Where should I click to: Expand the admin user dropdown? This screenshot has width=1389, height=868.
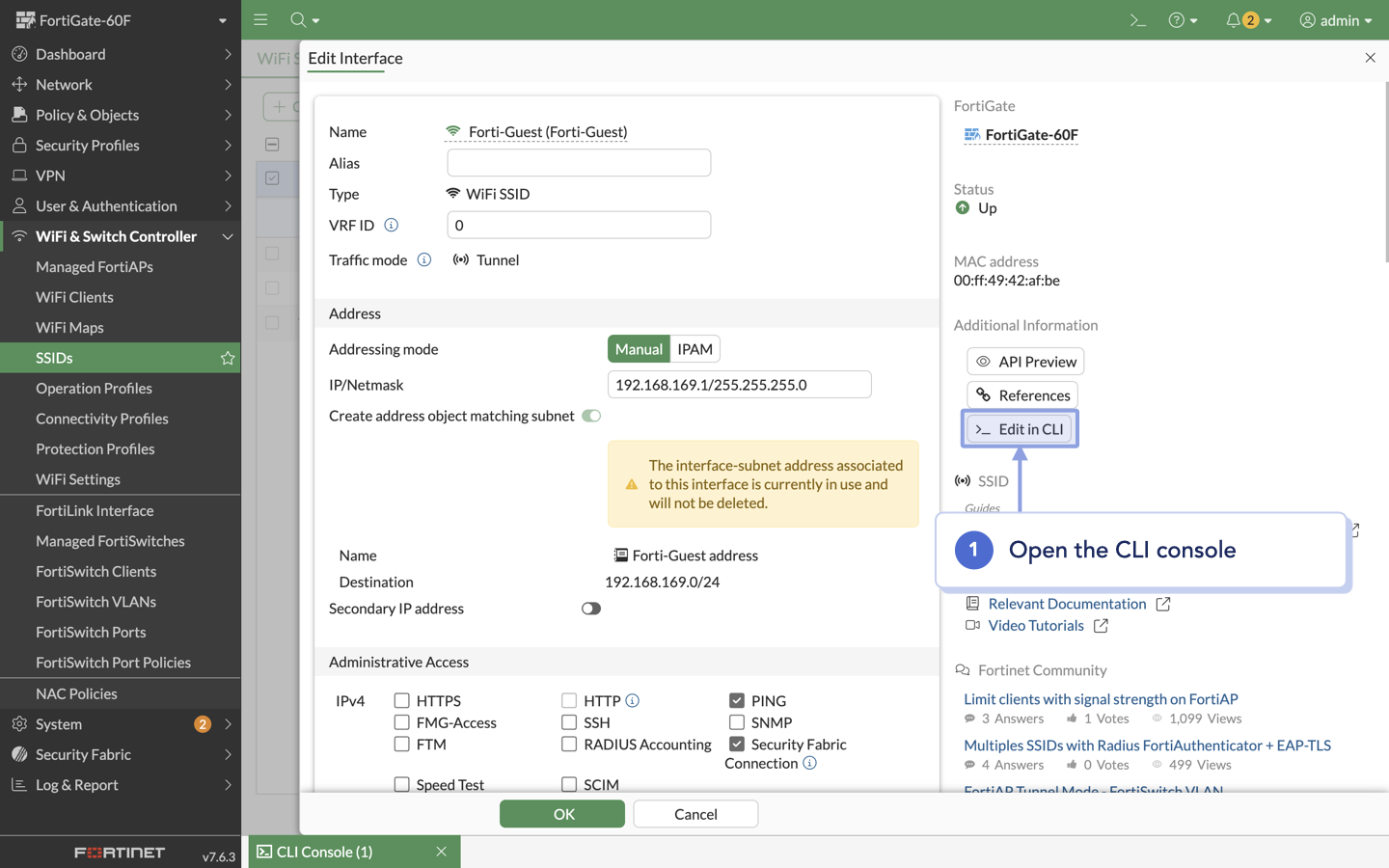click(1336, 20)
